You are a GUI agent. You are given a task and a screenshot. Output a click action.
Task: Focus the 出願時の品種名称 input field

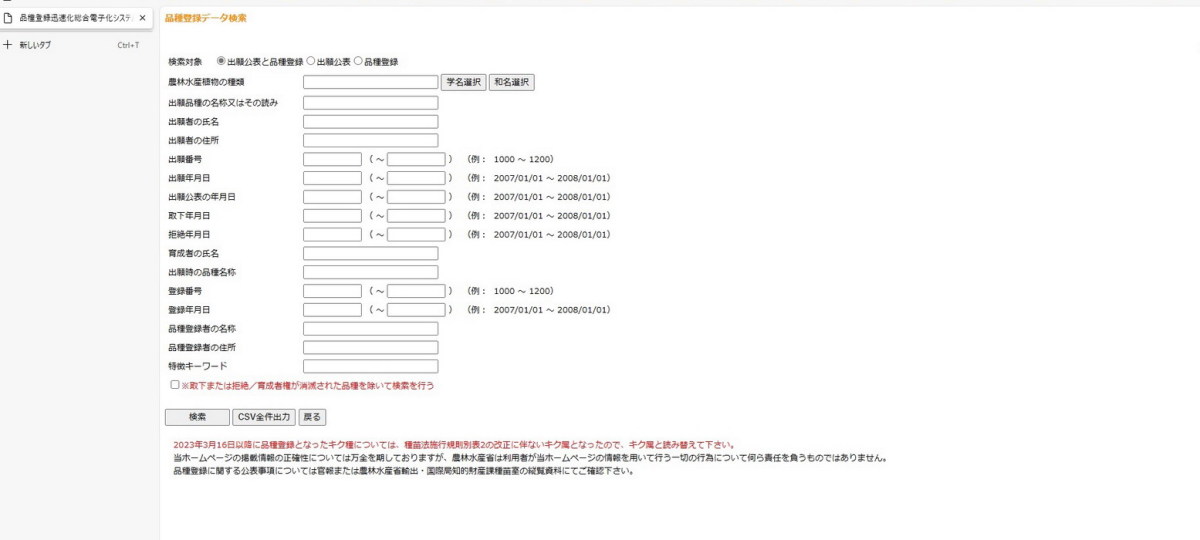pyautogui.click(x=371, y=272)
